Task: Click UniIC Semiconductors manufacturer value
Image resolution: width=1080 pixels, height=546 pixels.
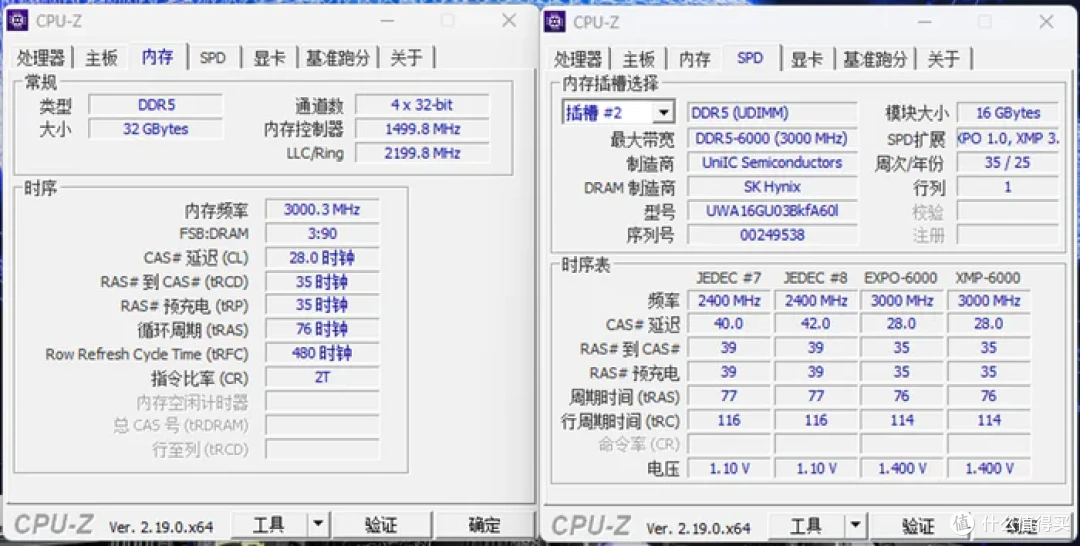Action: point(772,162)
